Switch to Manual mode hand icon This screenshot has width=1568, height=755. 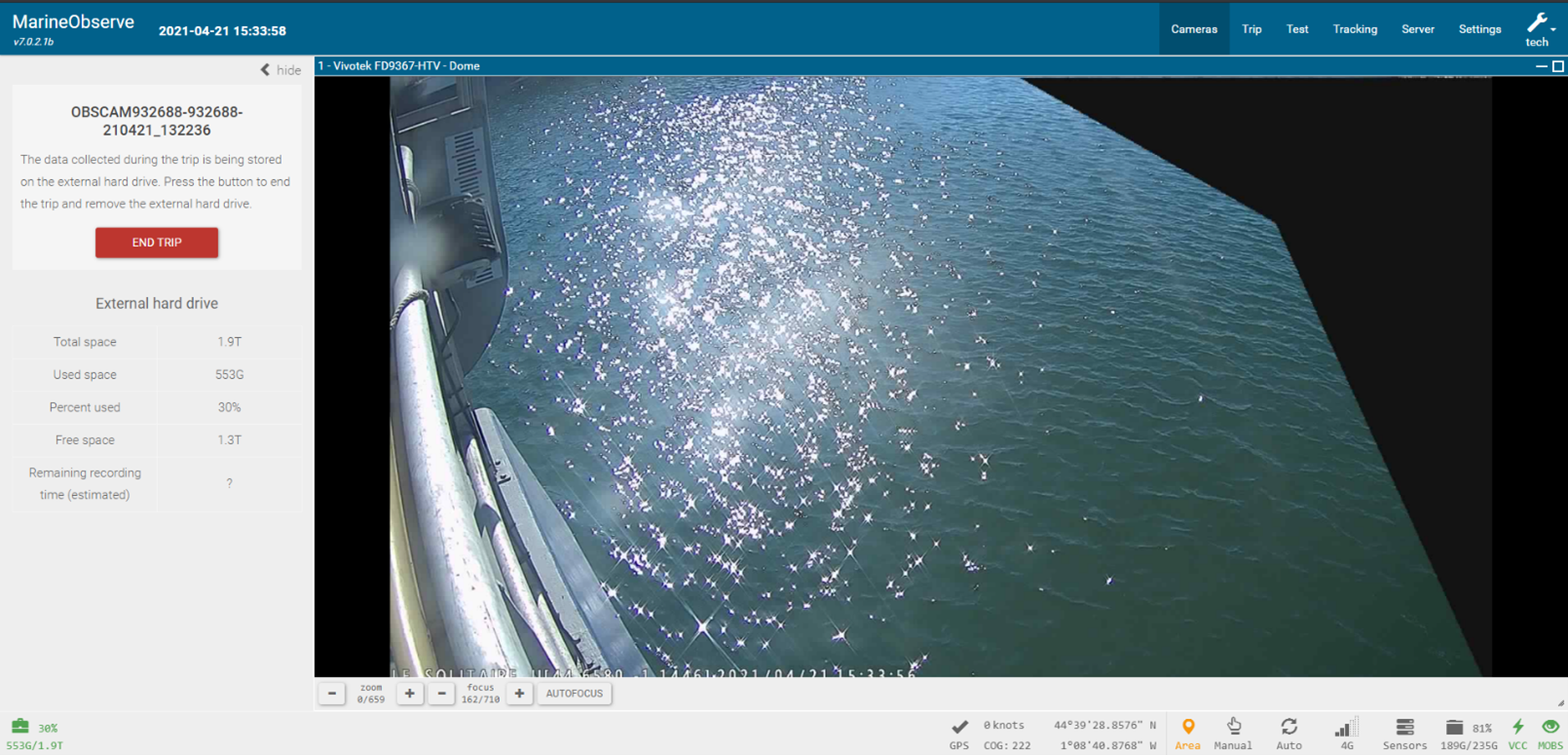(x=1233, y=727)
